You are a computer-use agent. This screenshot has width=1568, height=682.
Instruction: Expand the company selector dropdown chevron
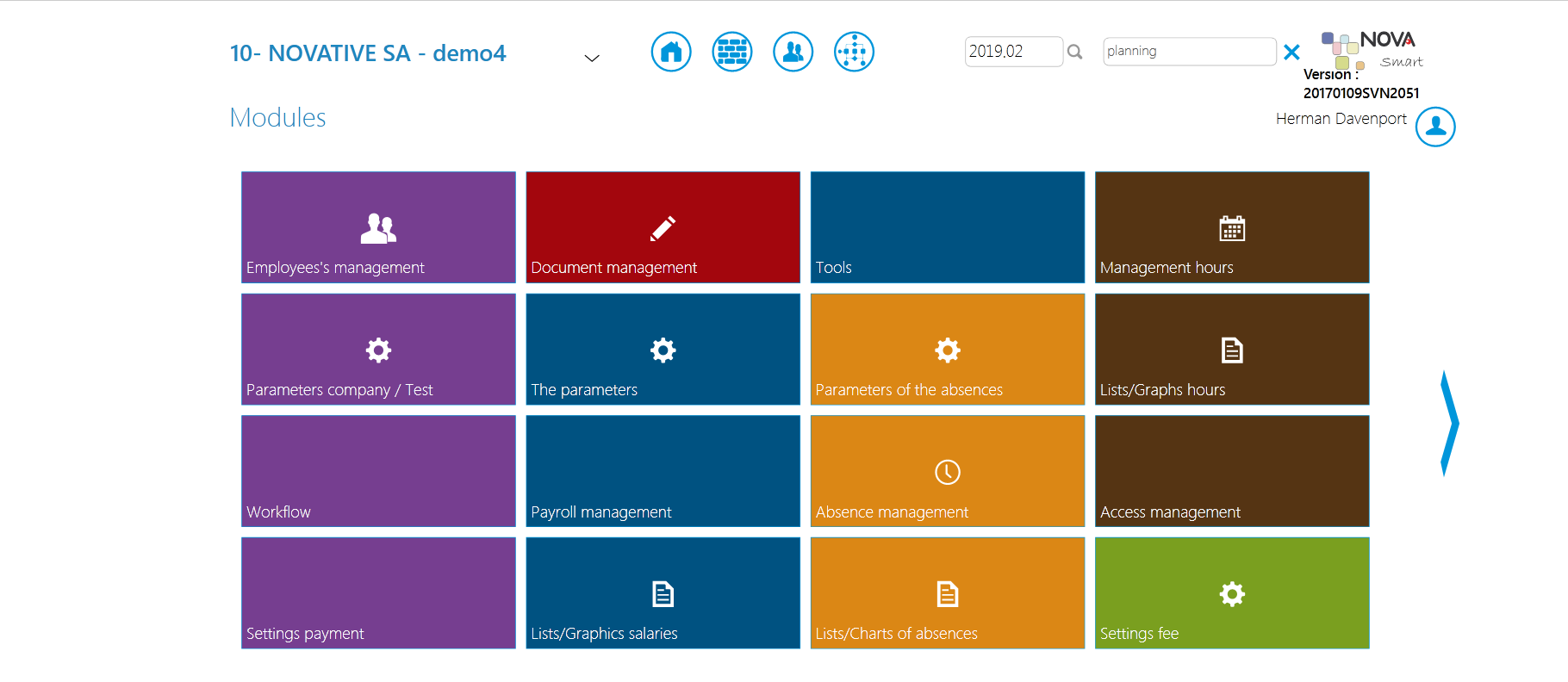pyautogui.click(x=591, y=58)
